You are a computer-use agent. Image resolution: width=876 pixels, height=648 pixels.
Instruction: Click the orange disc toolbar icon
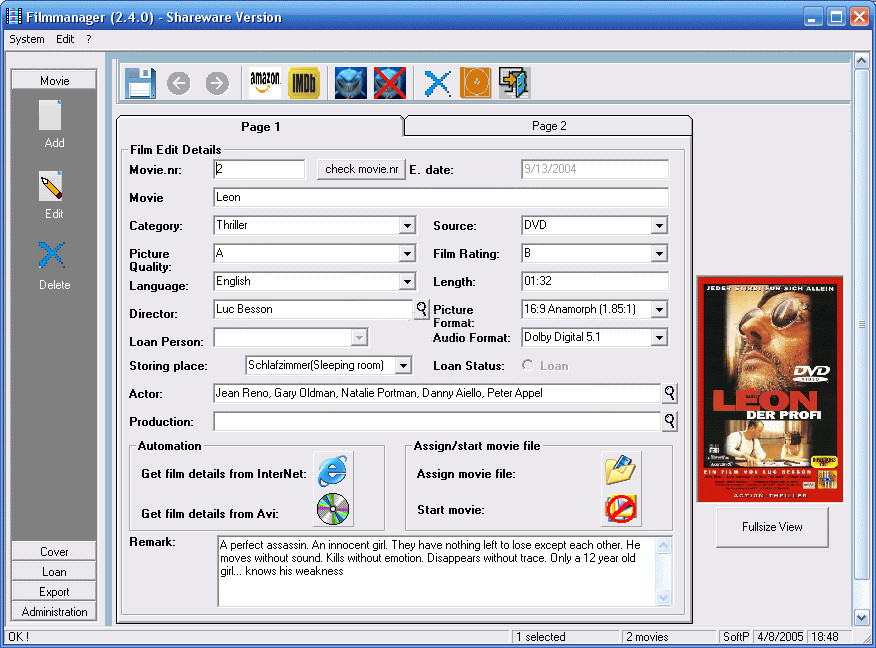[475, 83]
